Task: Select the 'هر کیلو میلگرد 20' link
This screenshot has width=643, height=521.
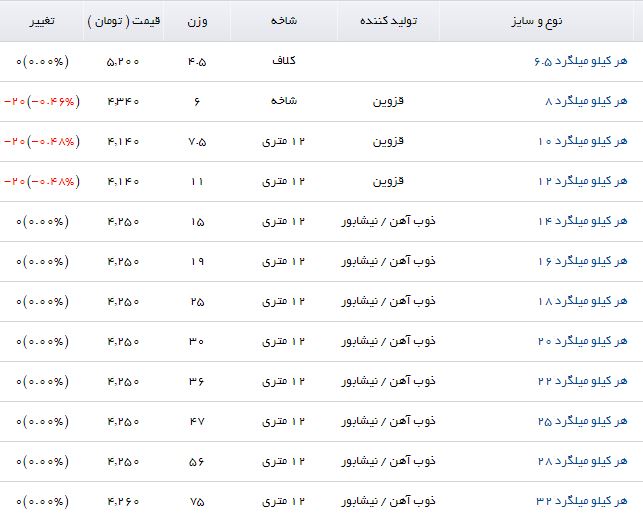Action: [x=581, y=342]
